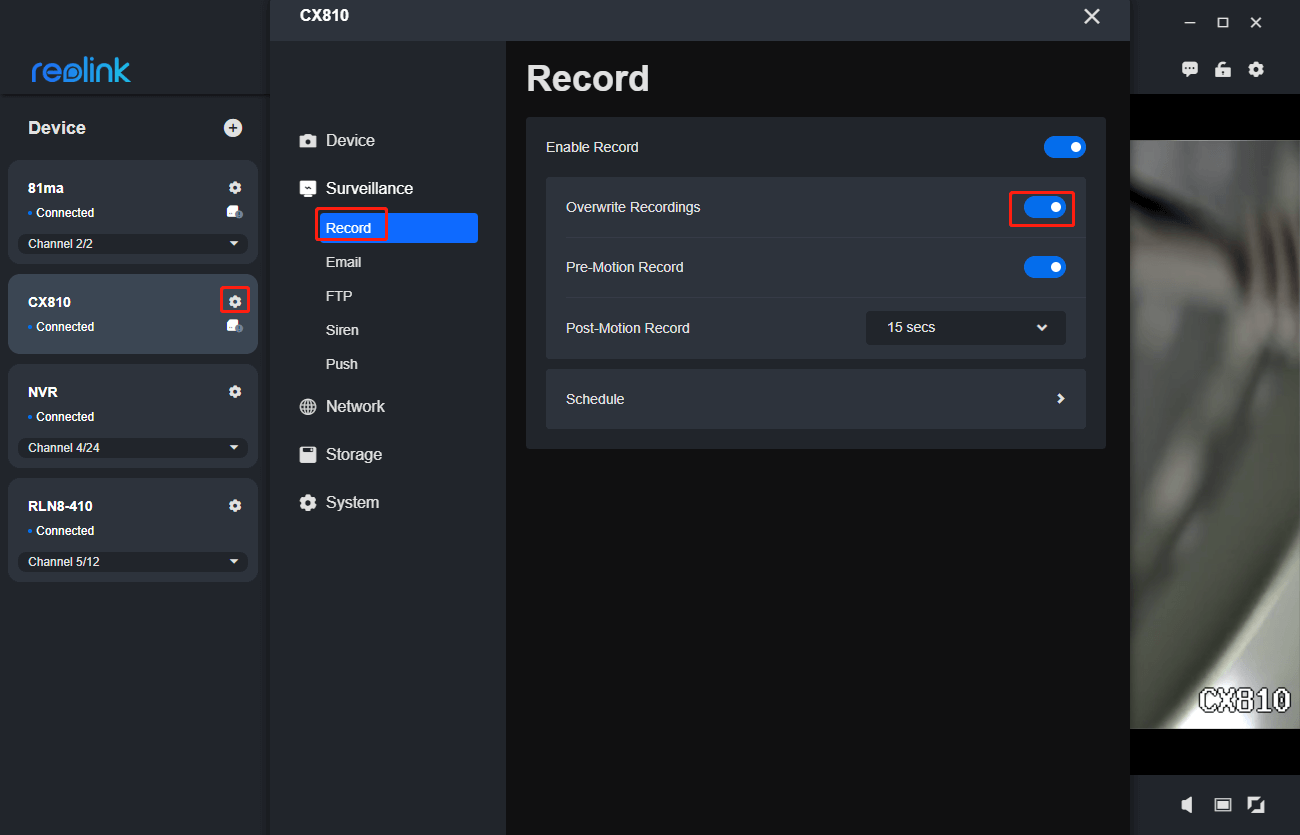Viewport: 1300px width, 835px height.
Task: Click the fullscreen expand icon
Action: [x=1256, y=804]
